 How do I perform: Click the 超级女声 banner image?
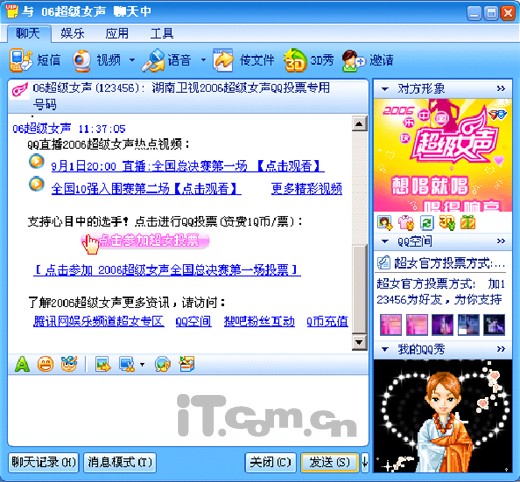tap(443, 155)
